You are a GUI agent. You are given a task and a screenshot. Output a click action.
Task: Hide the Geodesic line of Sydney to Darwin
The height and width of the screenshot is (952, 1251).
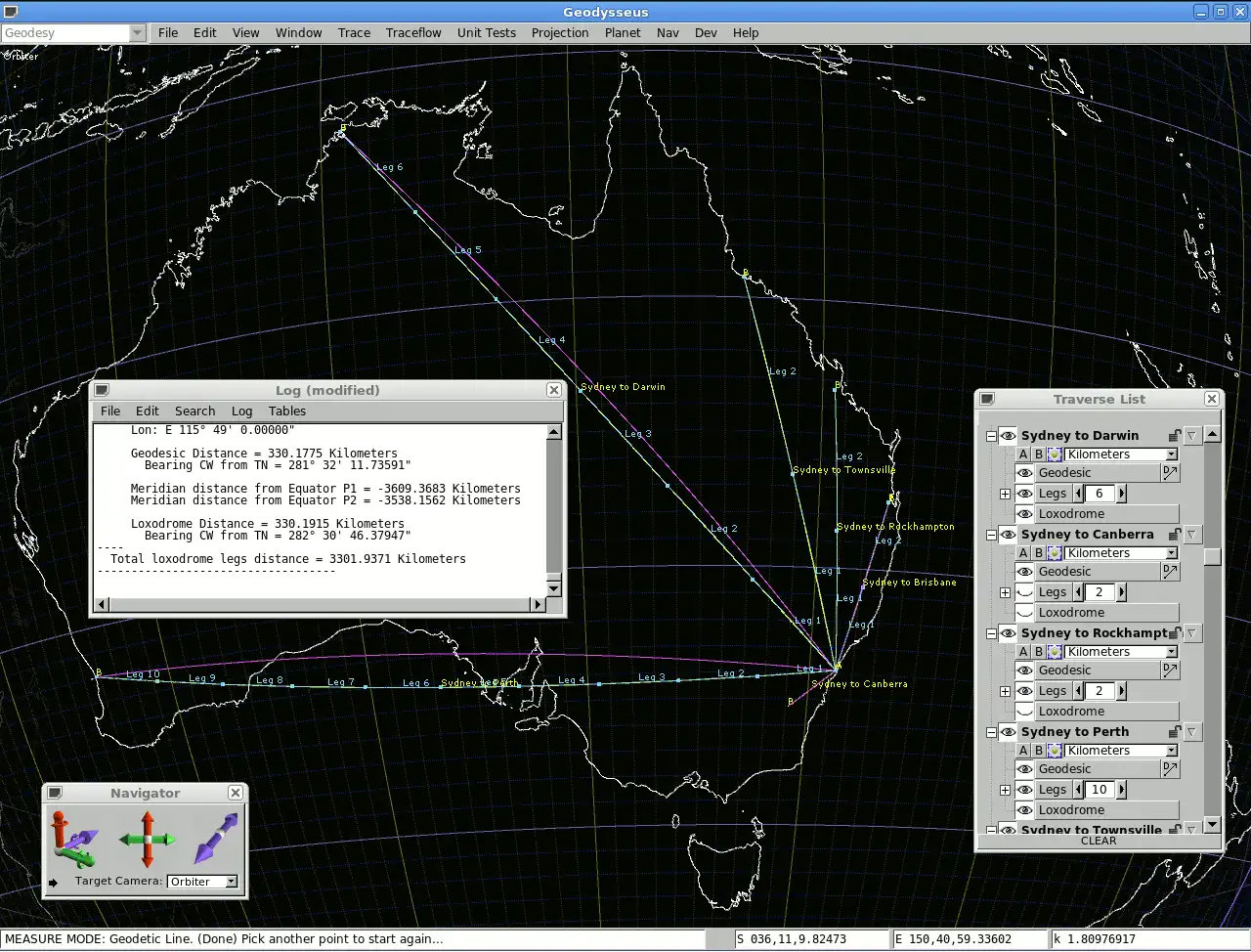click(1024, 473)
